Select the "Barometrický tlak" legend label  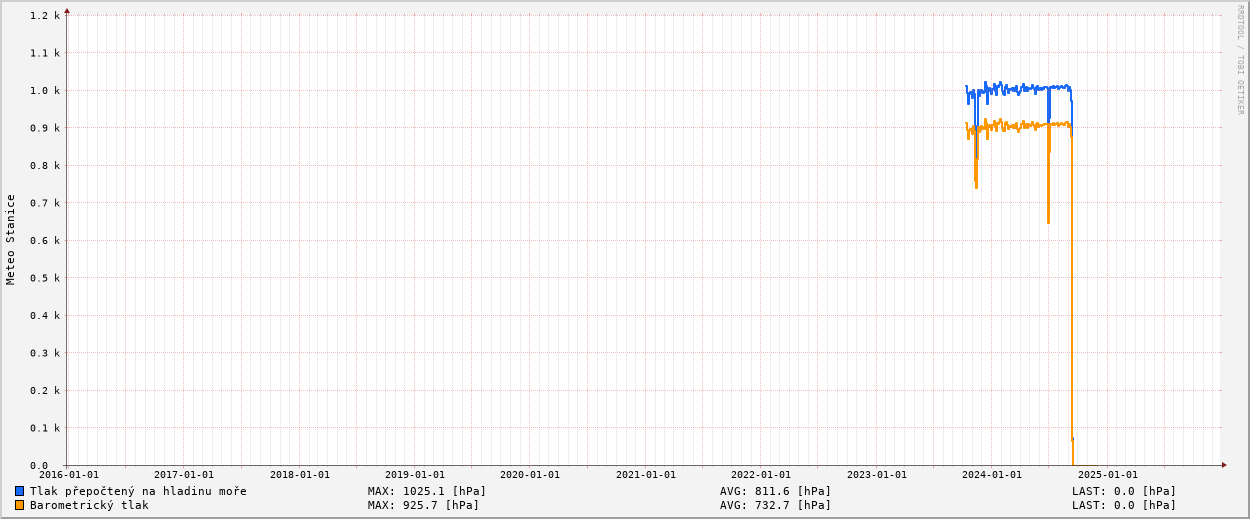89,505
